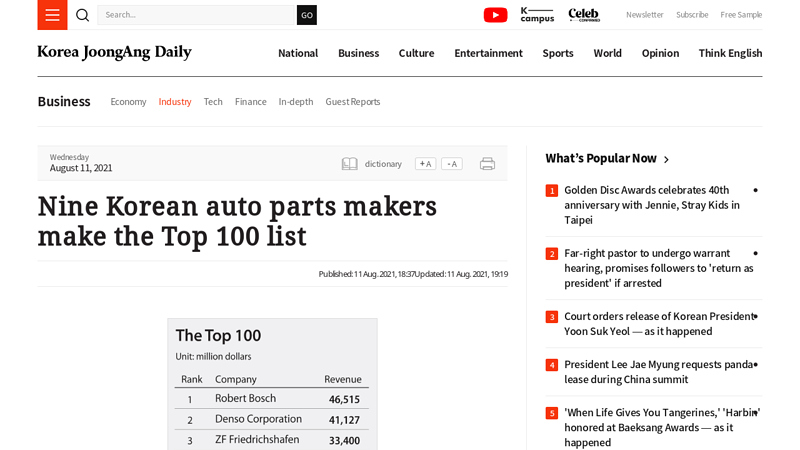Screen dimensions: 800x450
Task: Go to Korea JoongAng Daily homepage logo
Action: [x=114, y=52]
